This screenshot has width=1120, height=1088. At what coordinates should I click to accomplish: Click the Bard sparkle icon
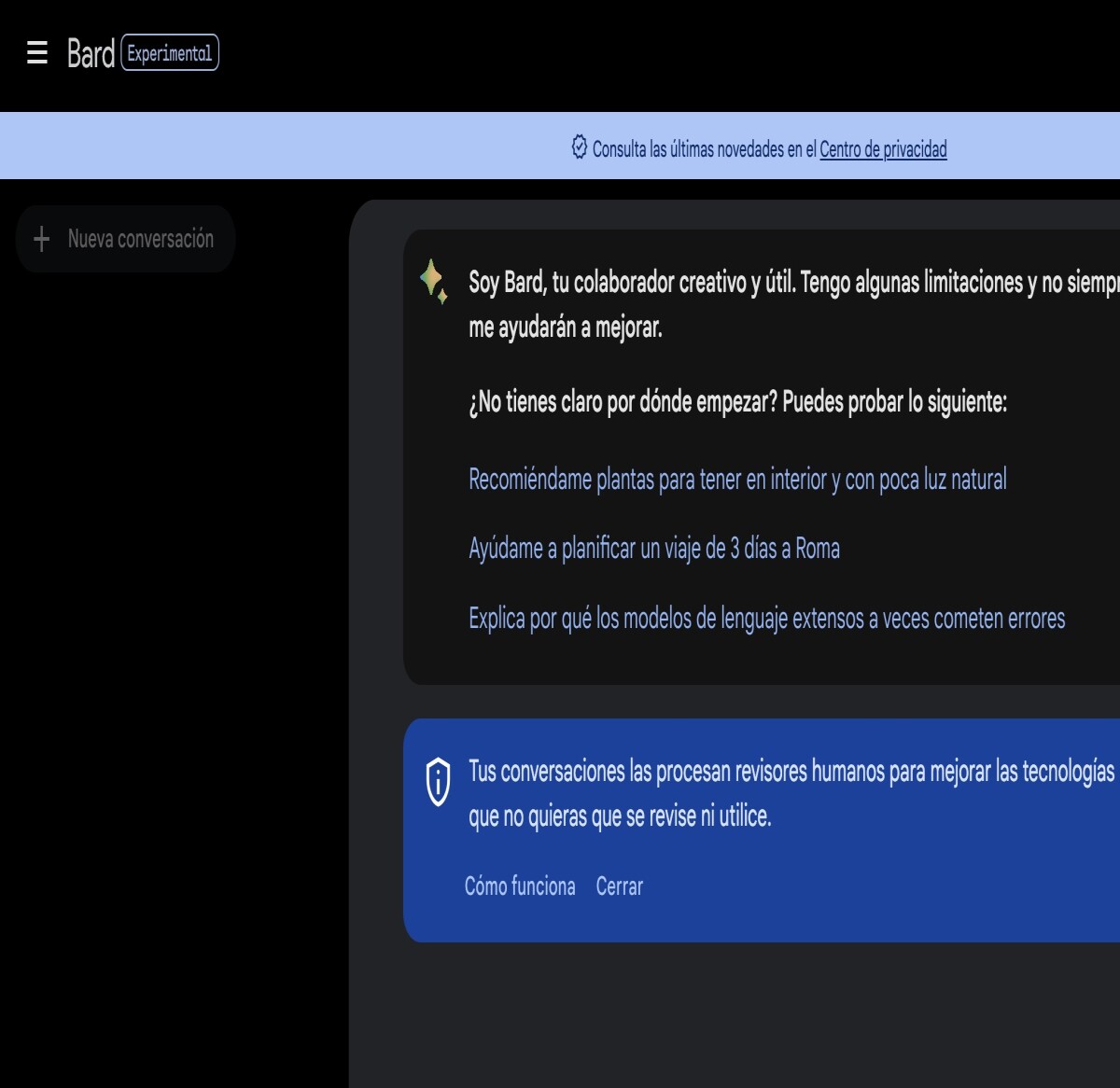434,282
